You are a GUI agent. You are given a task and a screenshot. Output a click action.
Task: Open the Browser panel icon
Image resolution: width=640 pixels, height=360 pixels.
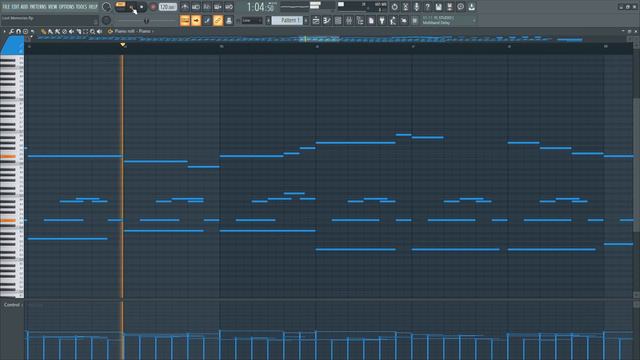coord(360,20)
